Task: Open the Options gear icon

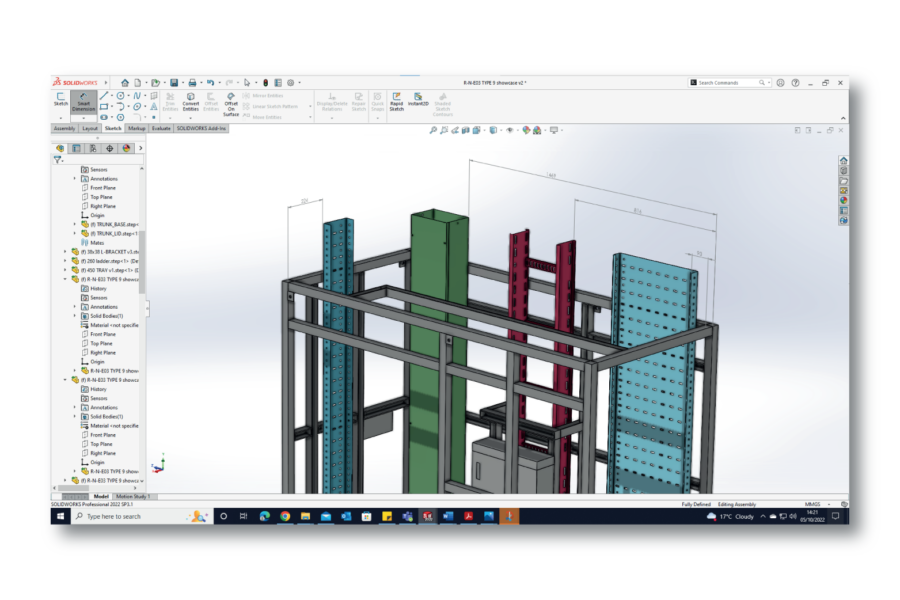Action: point(290,83)
